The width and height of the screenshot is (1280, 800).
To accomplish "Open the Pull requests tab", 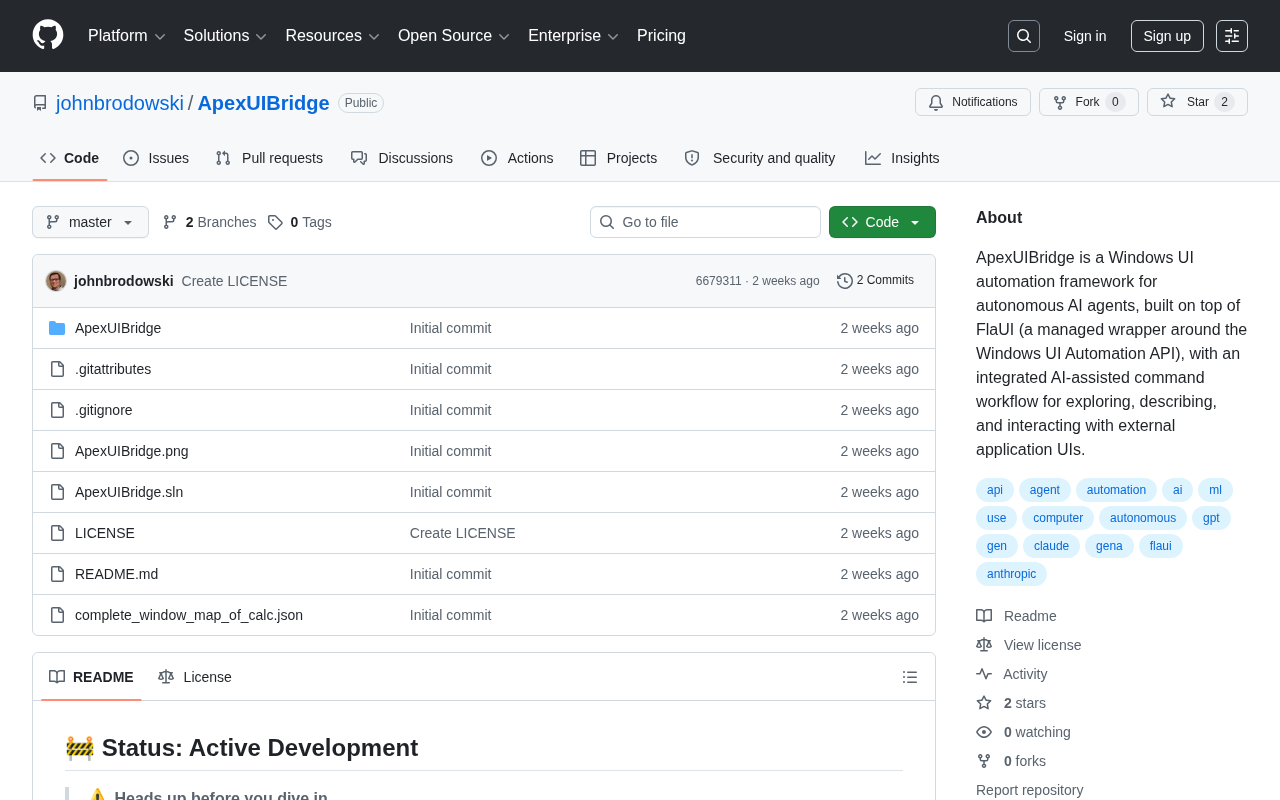I will coord(269,158).
